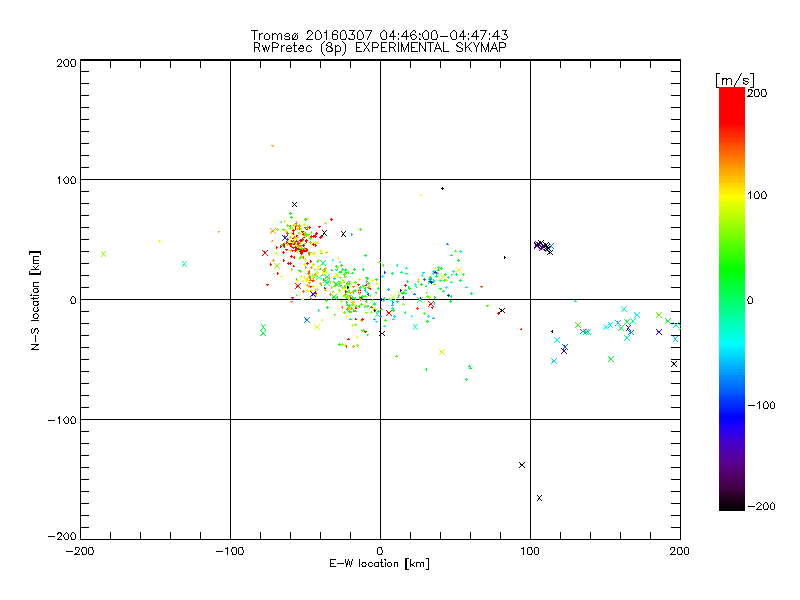
Task: Click the black cross at the top of the red cluster
Action: click(294, 205)
